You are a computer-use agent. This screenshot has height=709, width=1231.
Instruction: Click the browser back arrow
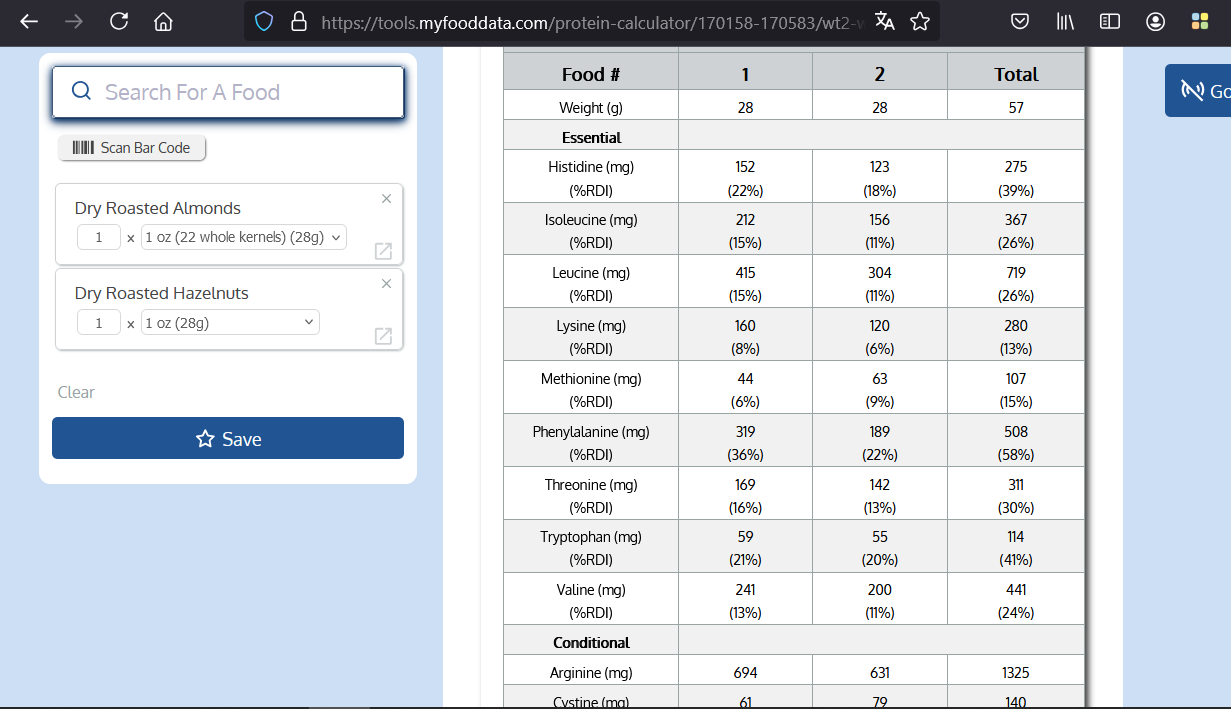29,22
